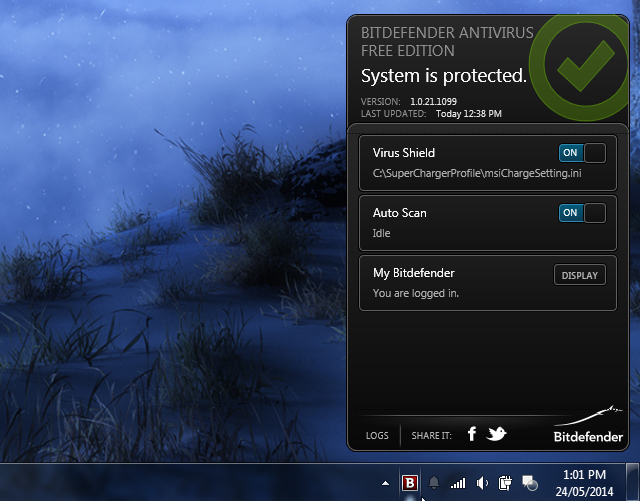Open the clock showing 1:01 PM

click(584, 475)
